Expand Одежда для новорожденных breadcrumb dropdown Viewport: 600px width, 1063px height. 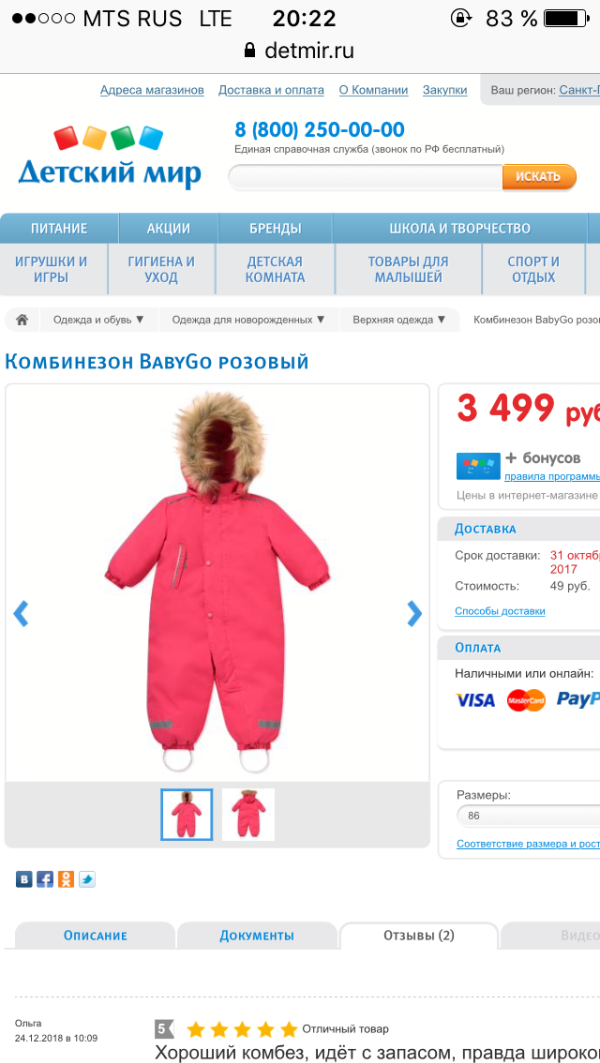click(x=248, y=319)
